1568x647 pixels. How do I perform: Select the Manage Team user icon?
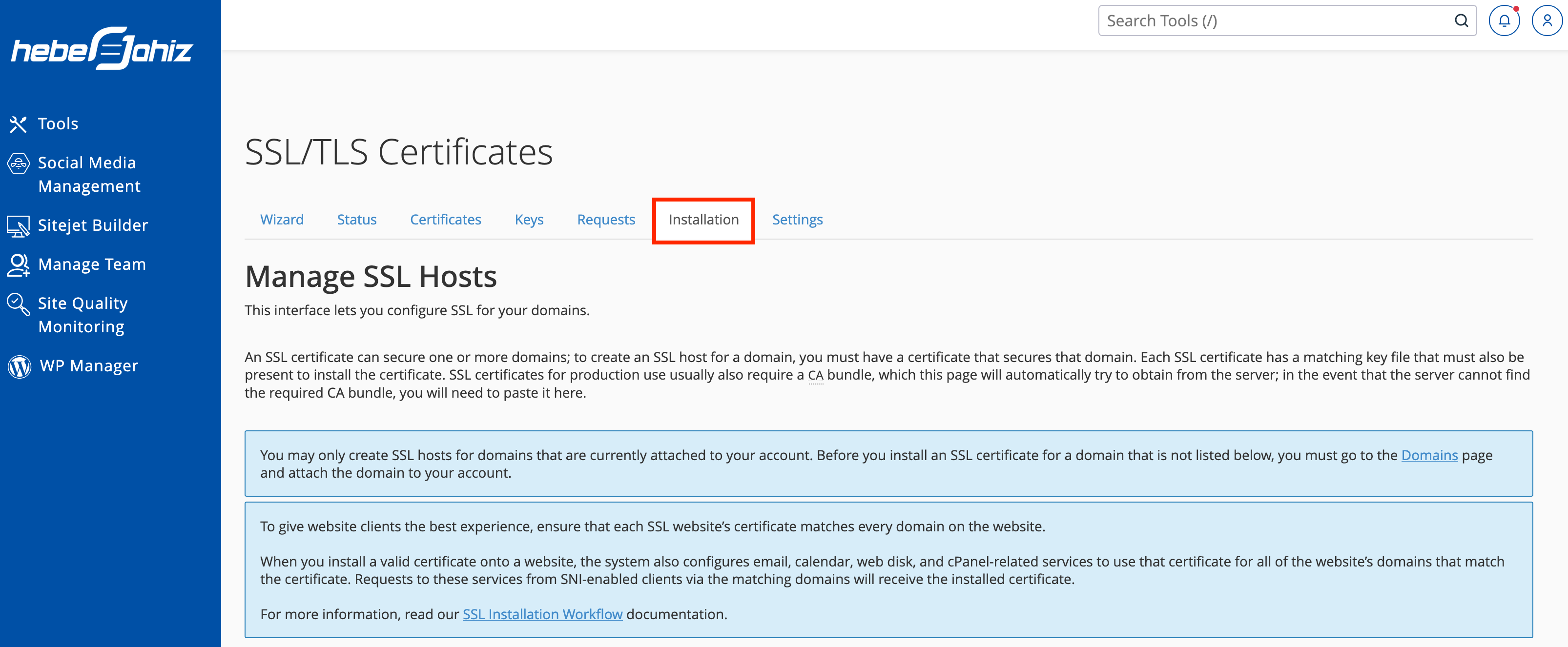18,265
